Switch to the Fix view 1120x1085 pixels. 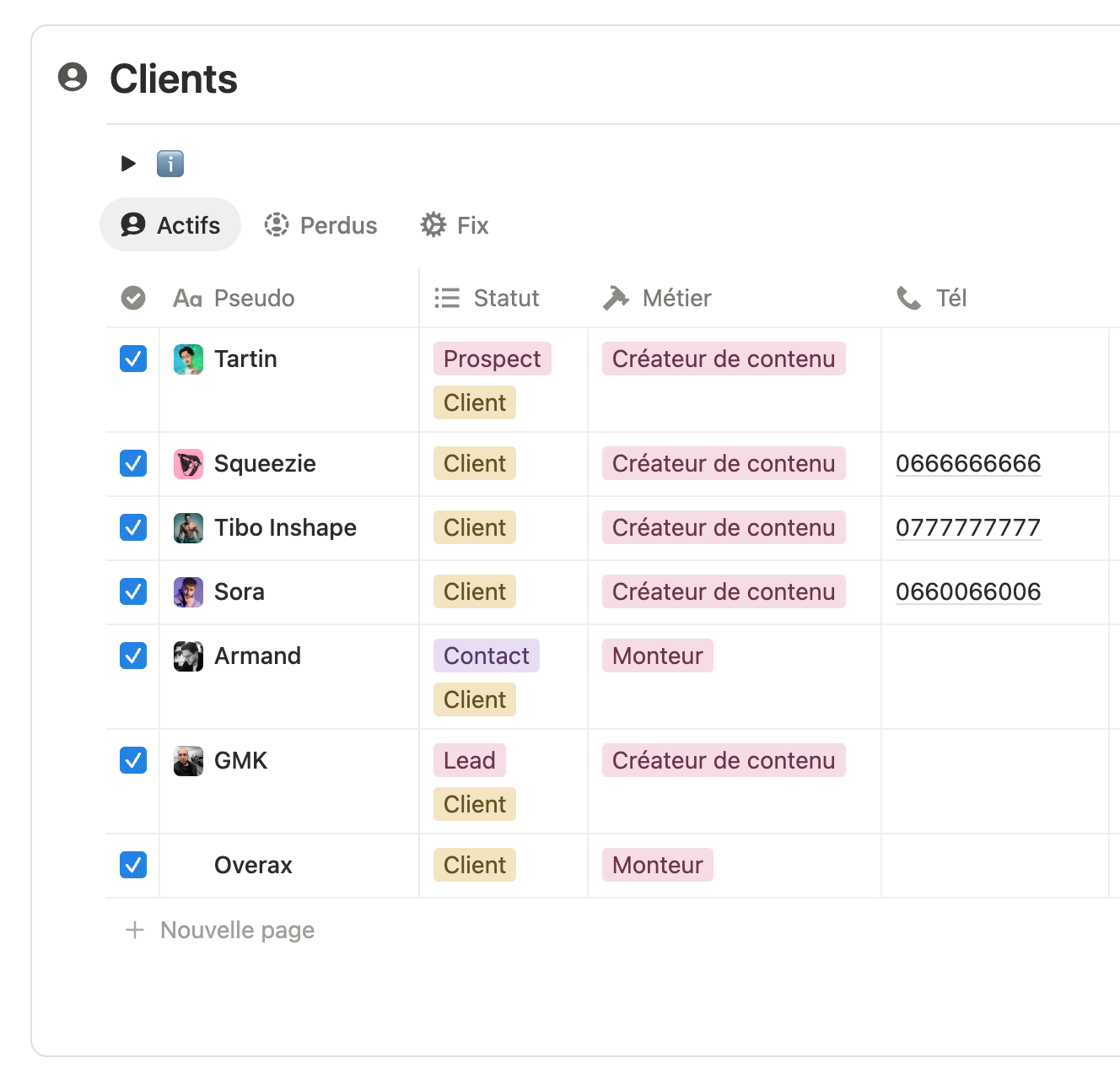[454, 224]
